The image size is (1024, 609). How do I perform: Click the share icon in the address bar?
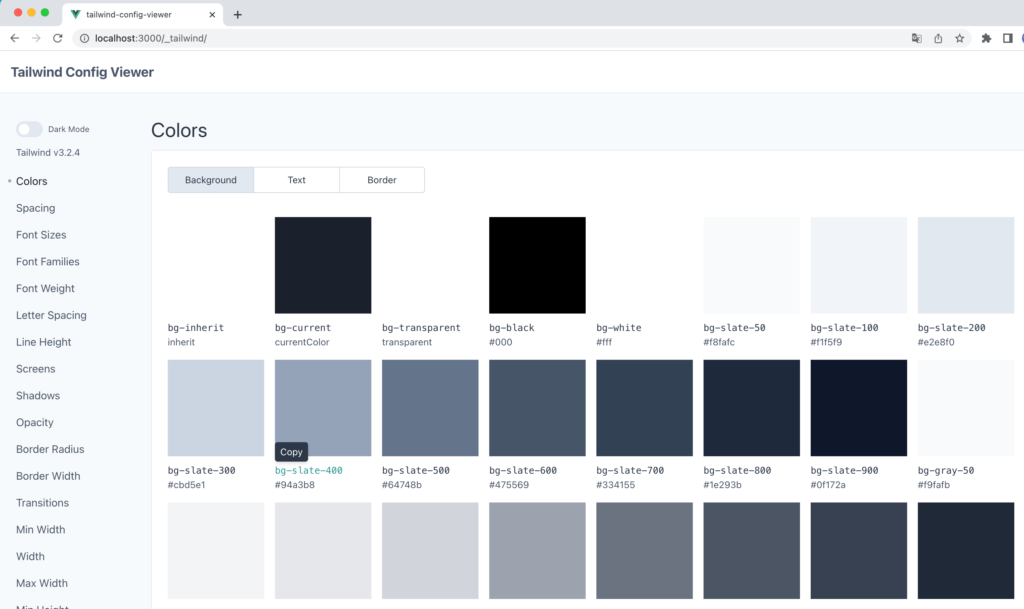938,38
